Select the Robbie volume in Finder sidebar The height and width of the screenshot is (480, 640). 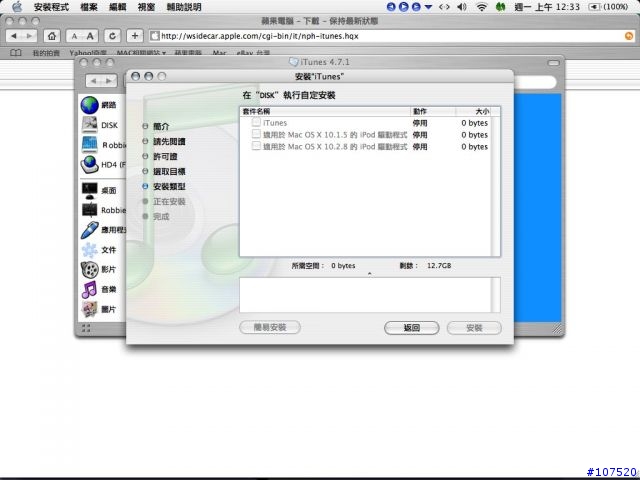tap(103, 145)
